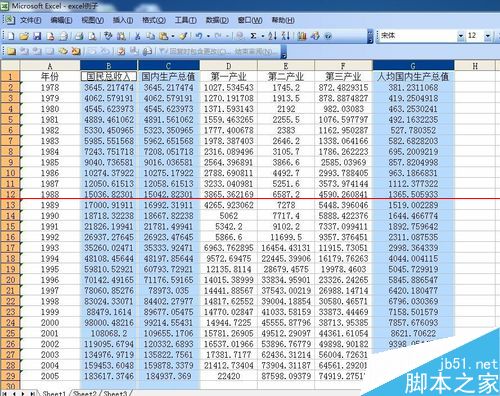The image size is (500, 396).
Task: Insert AutoSum with the sigma icon
Action: (253, 36)
